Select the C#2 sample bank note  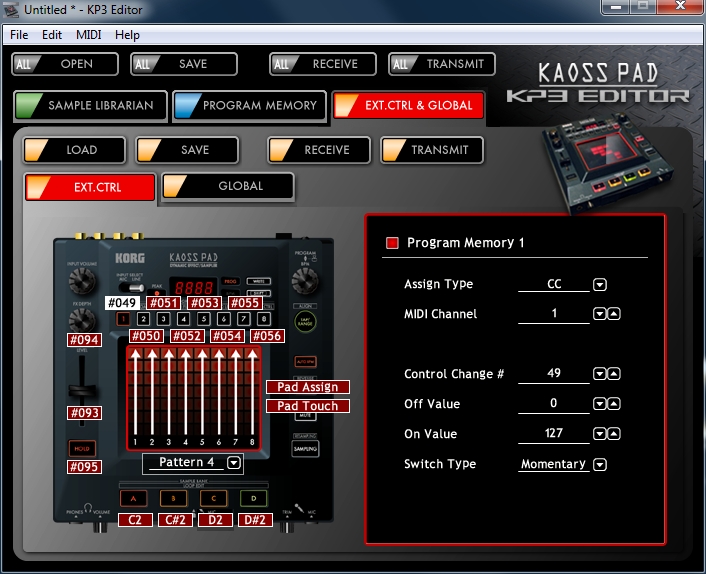(x=175, y=520)
